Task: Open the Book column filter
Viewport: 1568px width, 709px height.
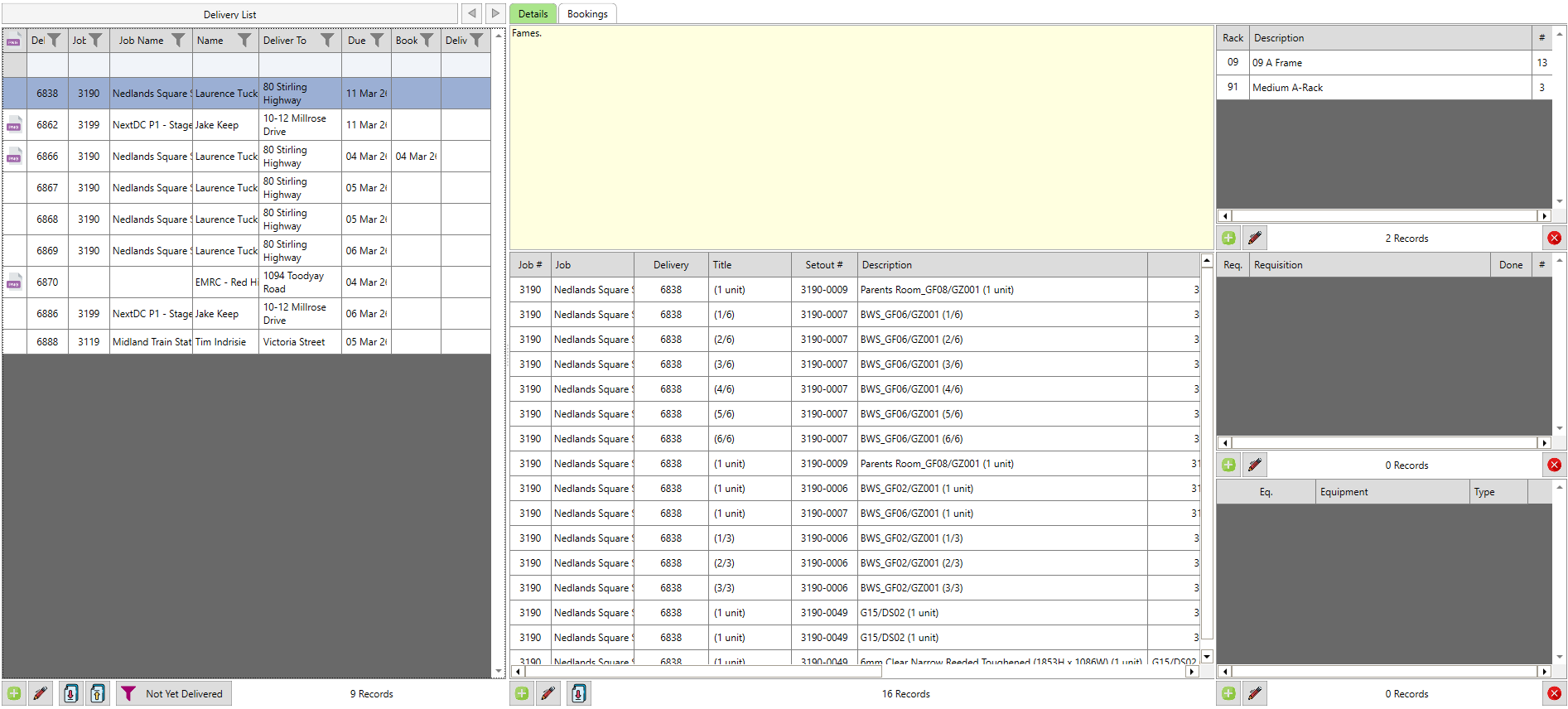Action: coord(427,41)
